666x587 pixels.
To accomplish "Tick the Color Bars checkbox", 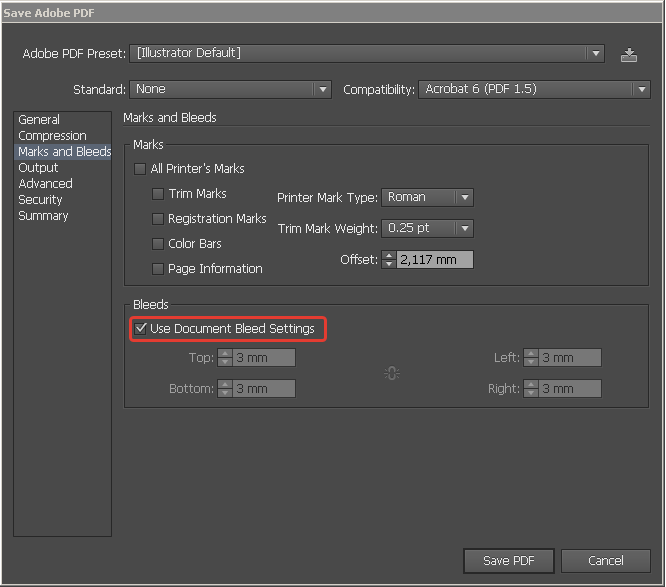I will [x=158, y=244].
